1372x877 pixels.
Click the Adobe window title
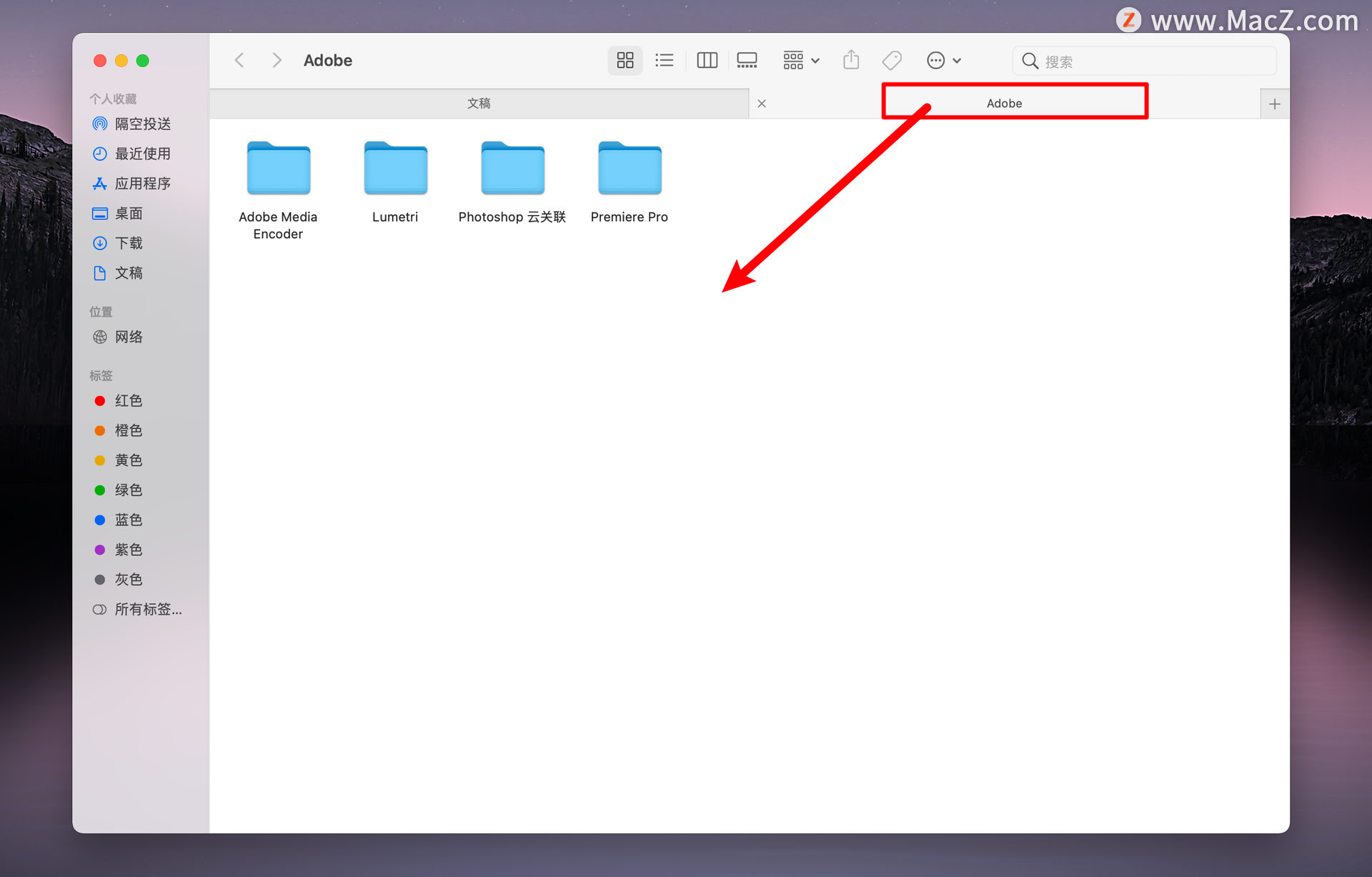click(x=328, y=61)
